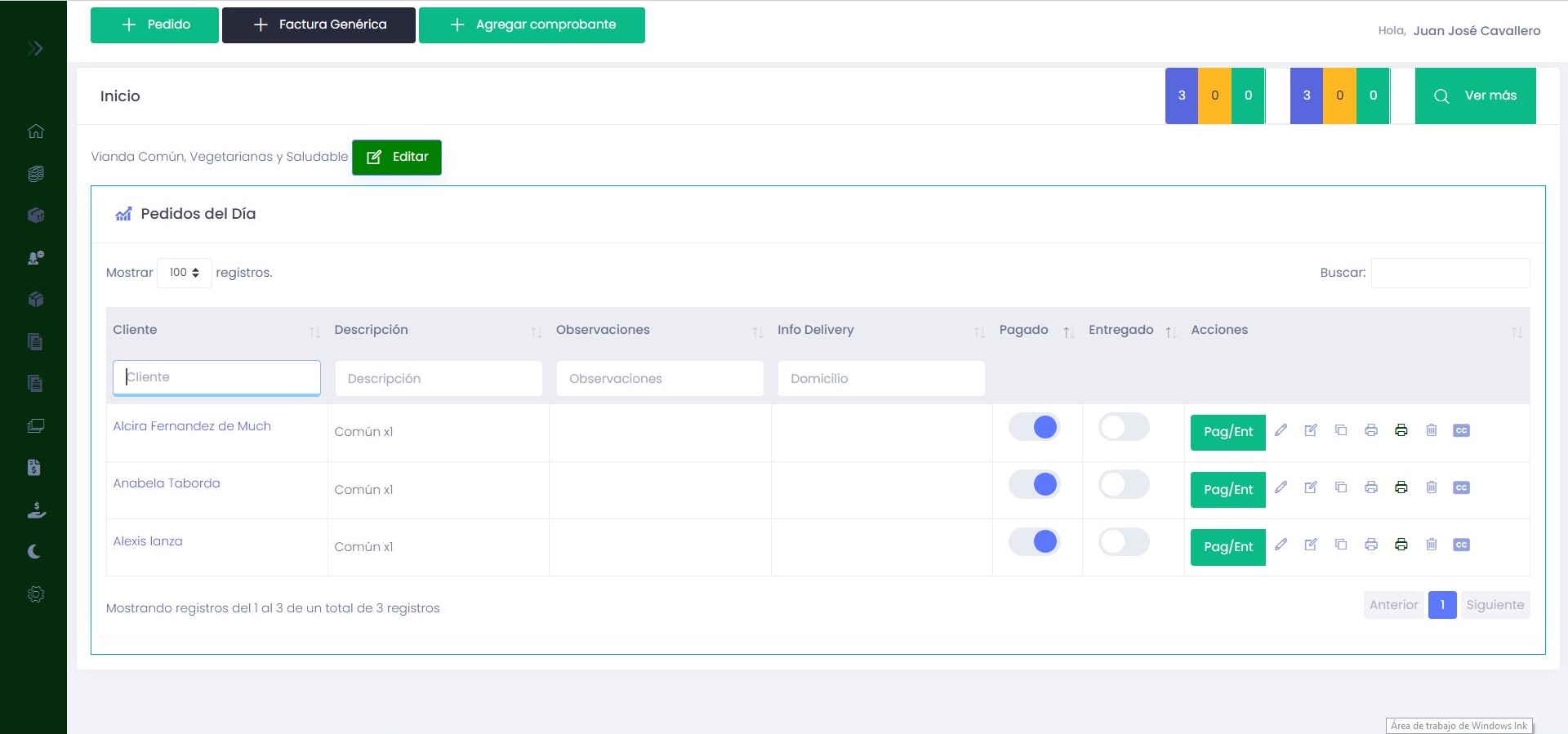Viewport: 1568px width, 734px height.
Task: Click Pag/Ent button for Alexis lanza
Action: coord(1228,546)
